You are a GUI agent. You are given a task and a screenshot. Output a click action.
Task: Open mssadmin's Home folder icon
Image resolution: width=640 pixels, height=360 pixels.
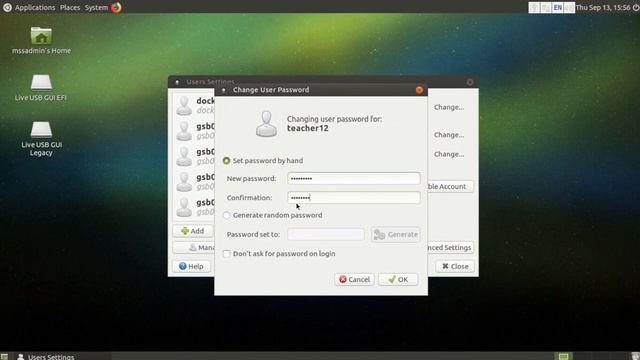point(41,36)
